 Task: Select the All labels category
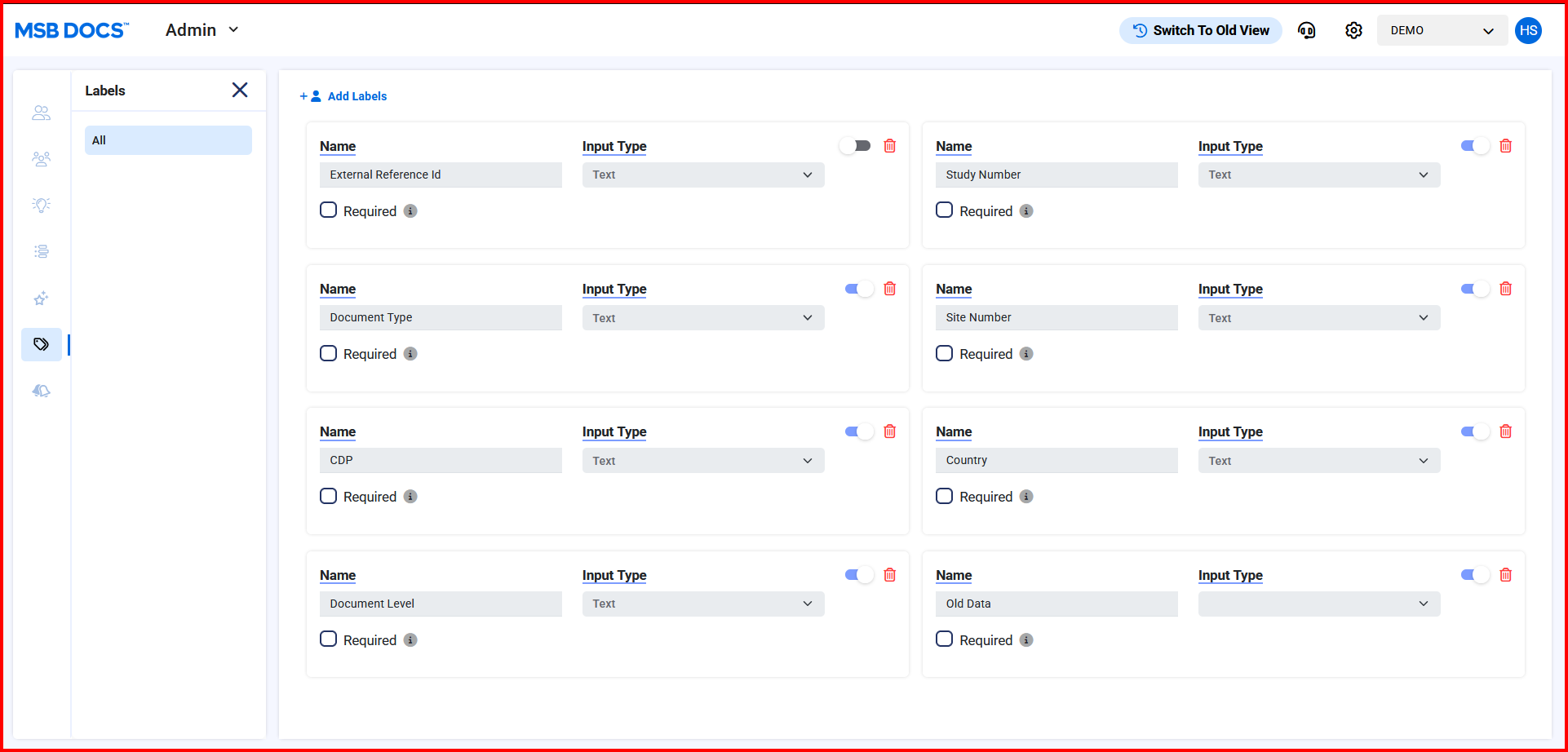168,140
